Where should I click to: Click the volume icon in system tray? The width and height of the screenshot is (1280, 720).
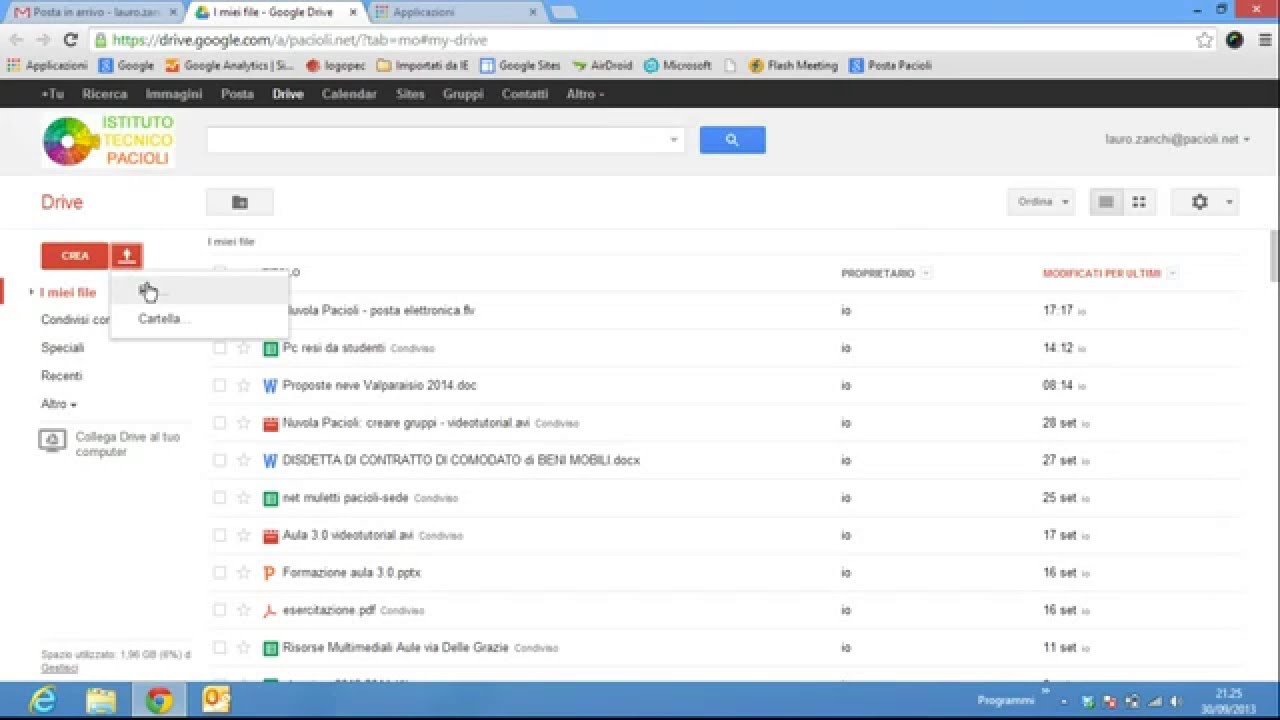point(1176,701)
